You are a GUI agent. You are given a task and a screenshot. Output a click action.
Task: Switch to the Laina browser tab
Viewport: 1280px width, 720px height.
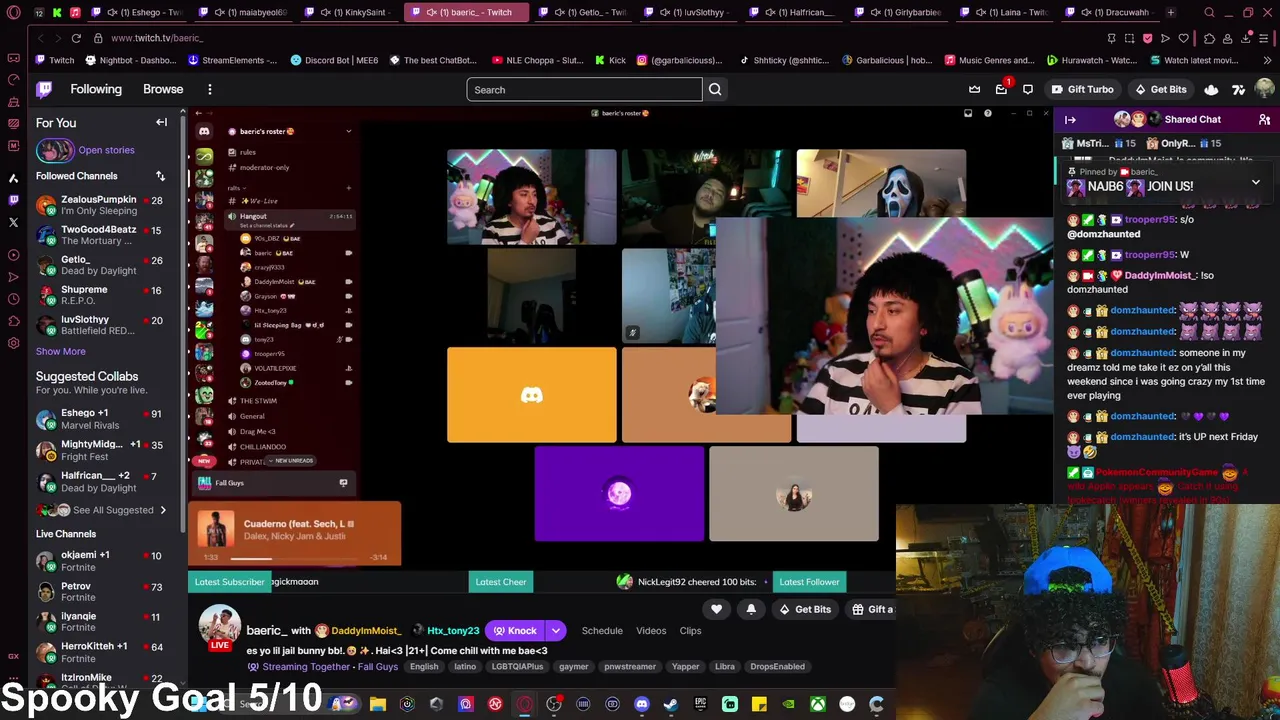pyautogui.click(x=1003, y=12)
